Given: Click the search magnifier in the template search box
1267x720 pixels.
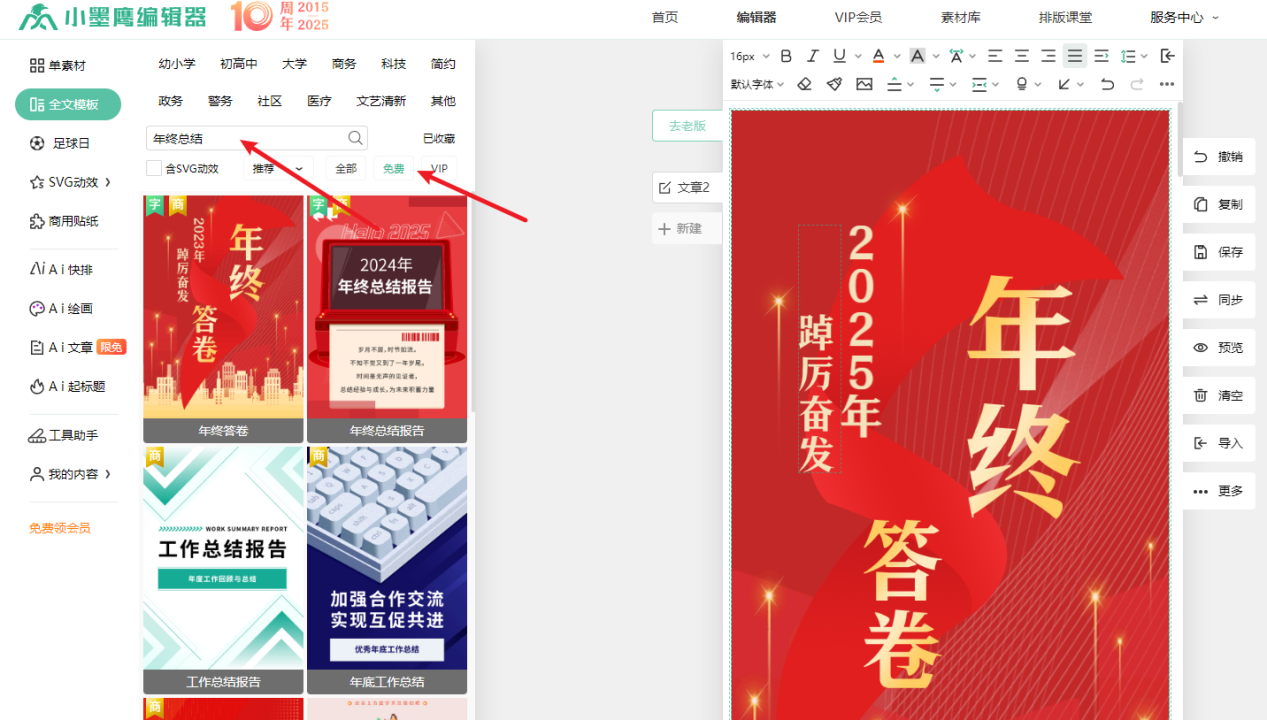Looking at the screenshot, I should (355, 138).
